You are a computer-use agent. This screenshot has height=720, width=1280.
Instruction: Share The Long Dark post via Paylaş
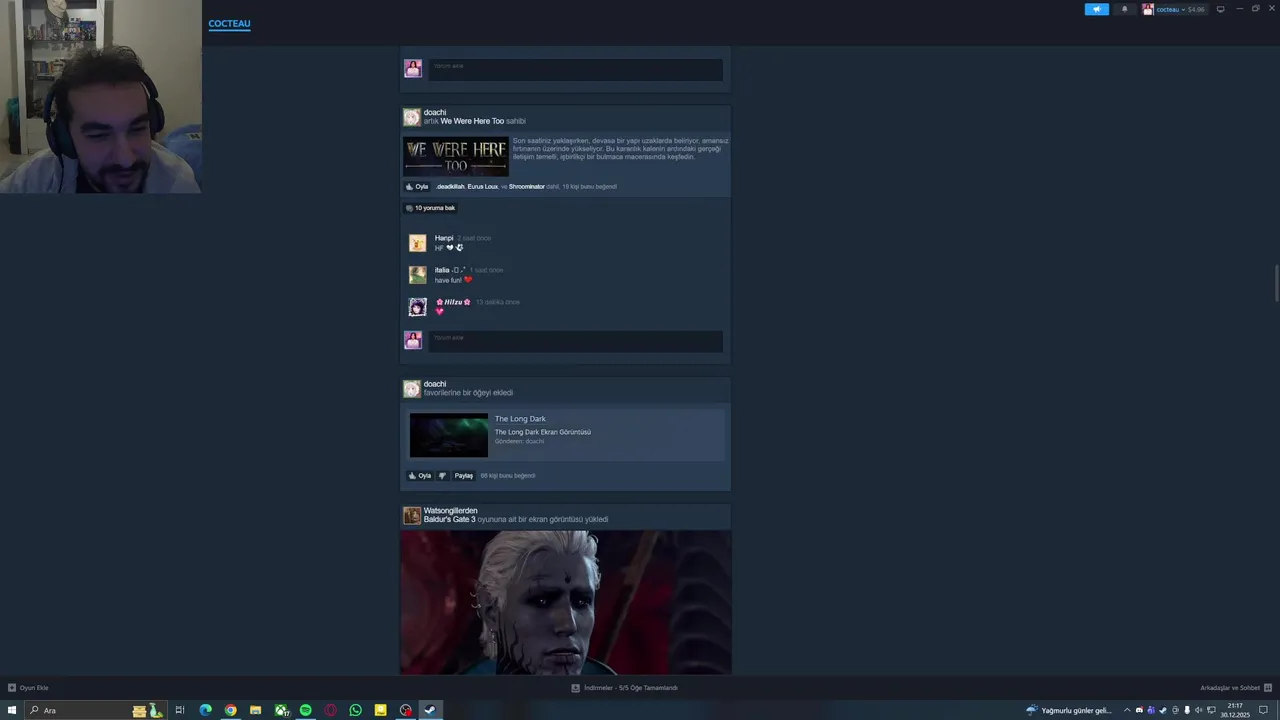463,476
